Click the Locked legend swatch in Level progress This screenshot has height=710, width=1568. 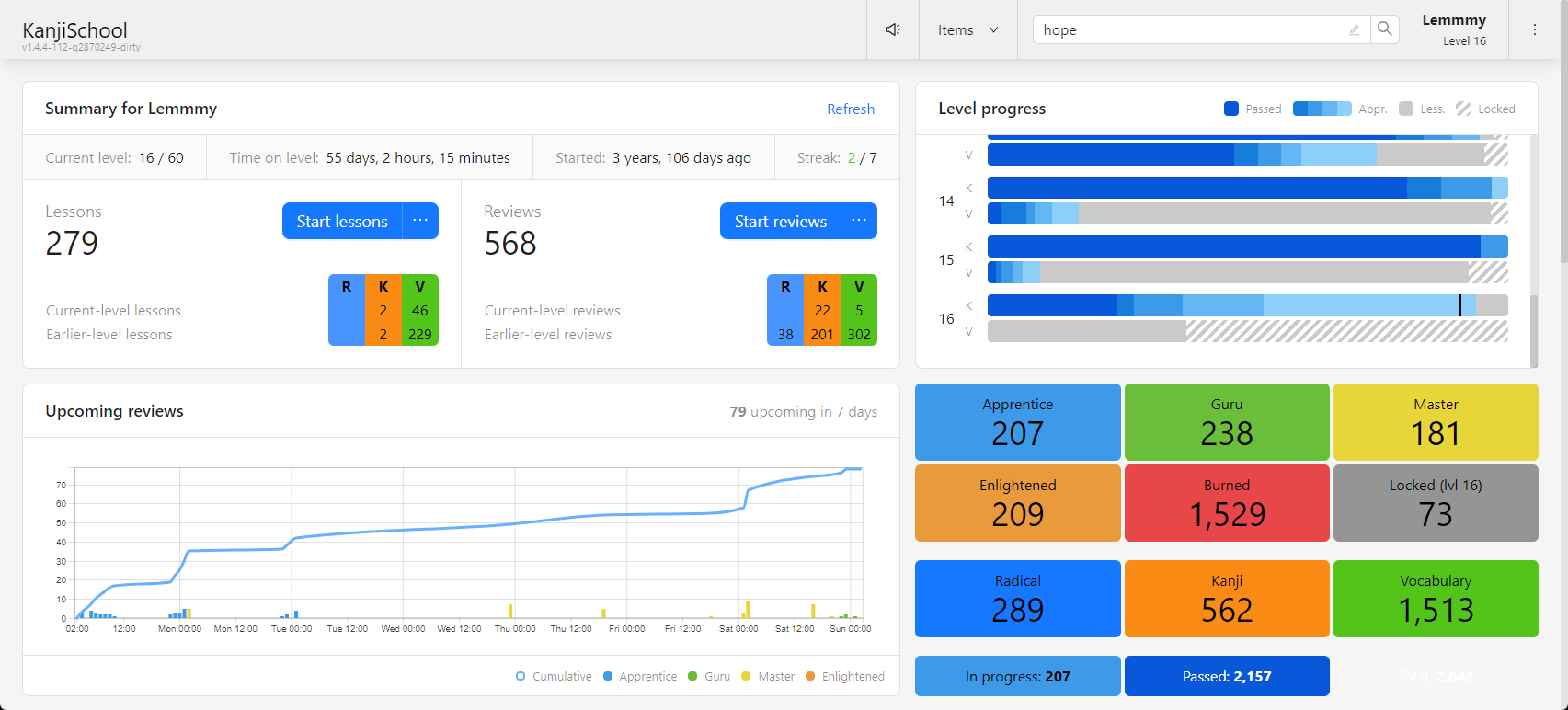(x=1463, y=109)
